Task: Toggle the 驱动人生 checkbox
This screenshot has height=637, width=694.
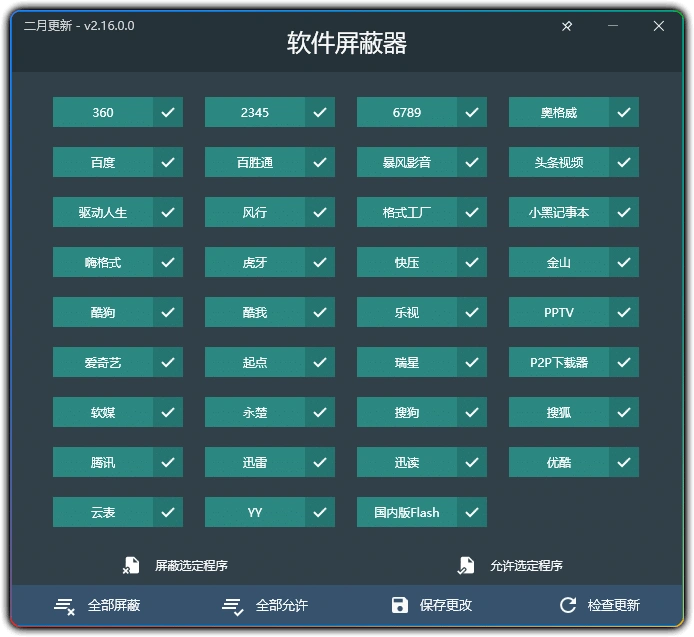Action: (168, 212)
